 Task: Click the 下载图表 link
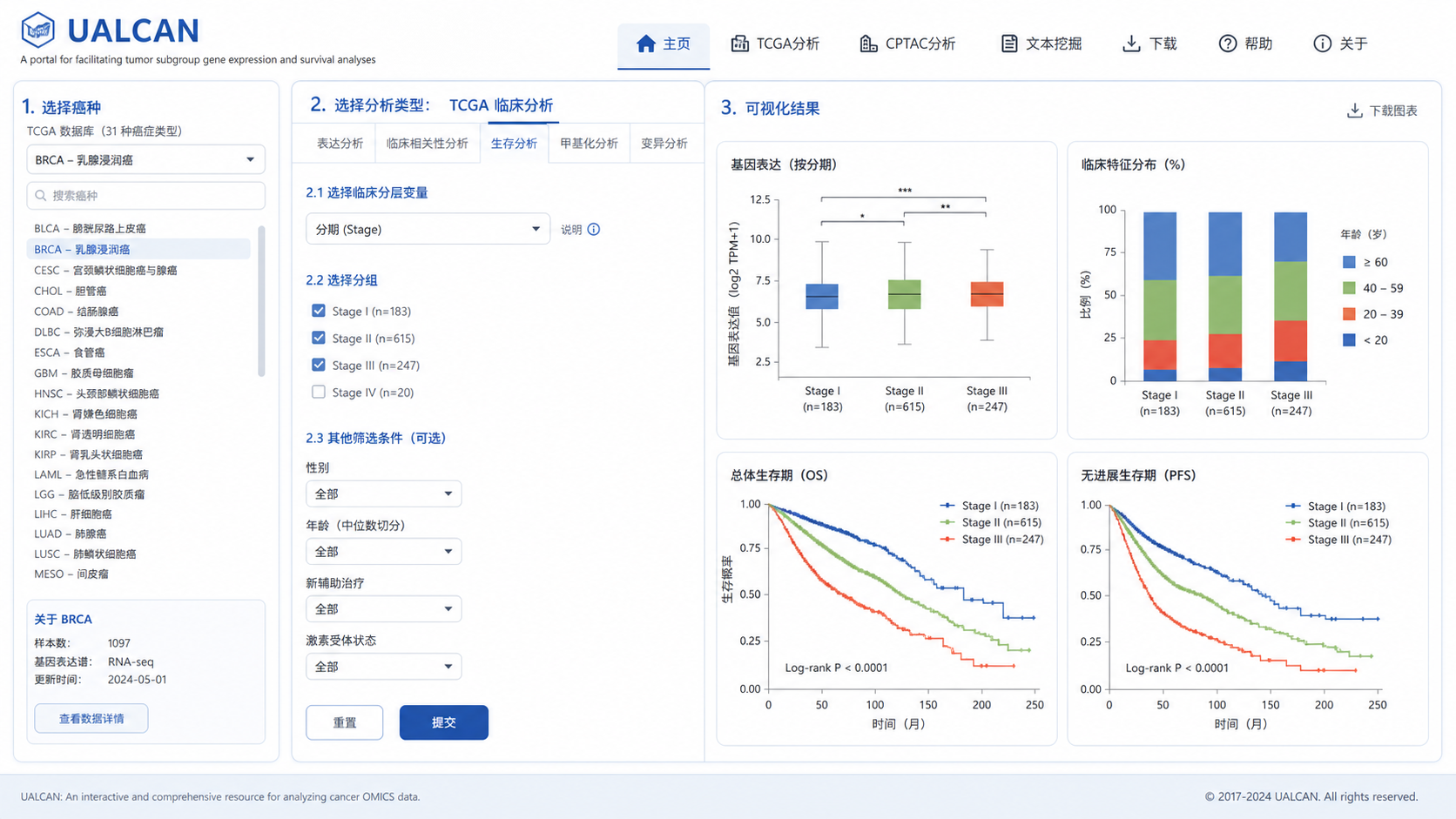pyautogui.click(x=1382, y=111)
